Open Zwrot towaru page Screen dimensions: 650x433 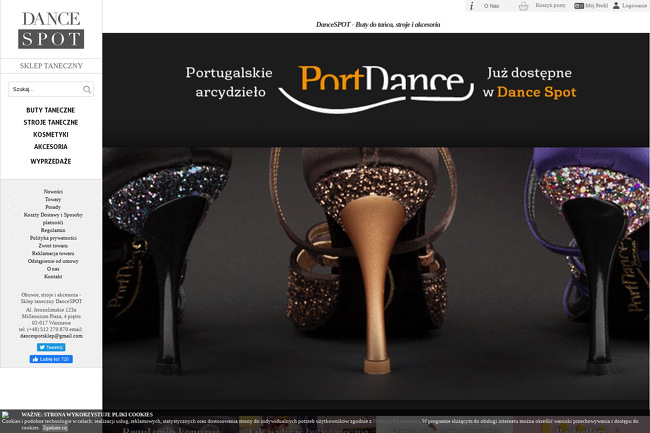[53, 246]
